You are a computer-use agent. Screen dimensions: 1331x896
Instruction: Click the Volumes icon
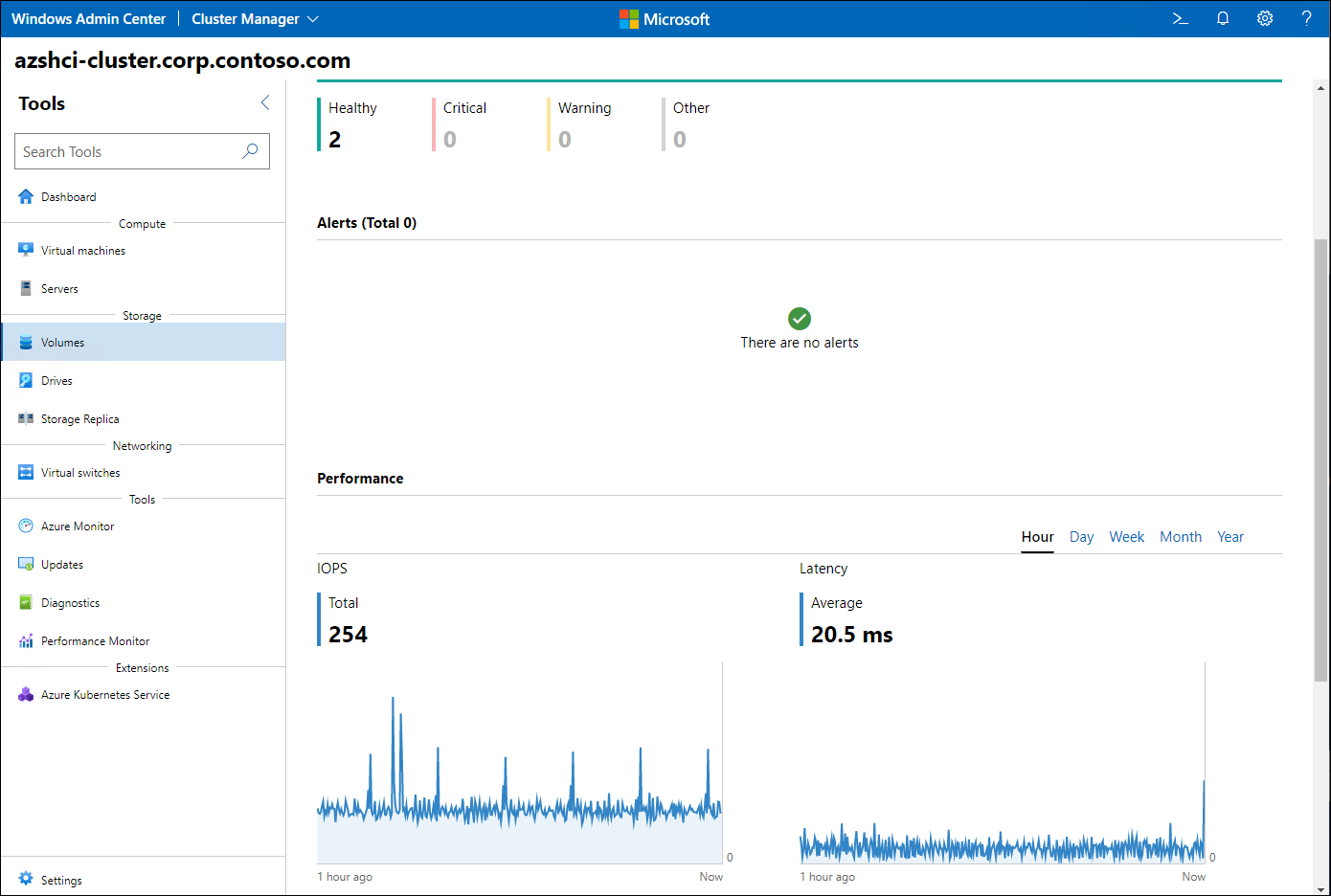[x=26, y=342]
